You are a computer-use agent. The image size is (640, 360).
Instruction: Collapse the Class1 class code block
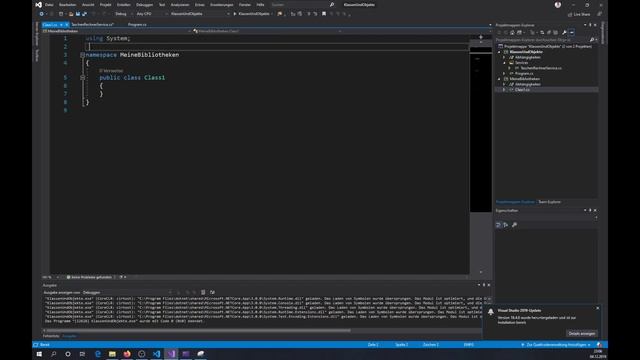tap(82, 78)
